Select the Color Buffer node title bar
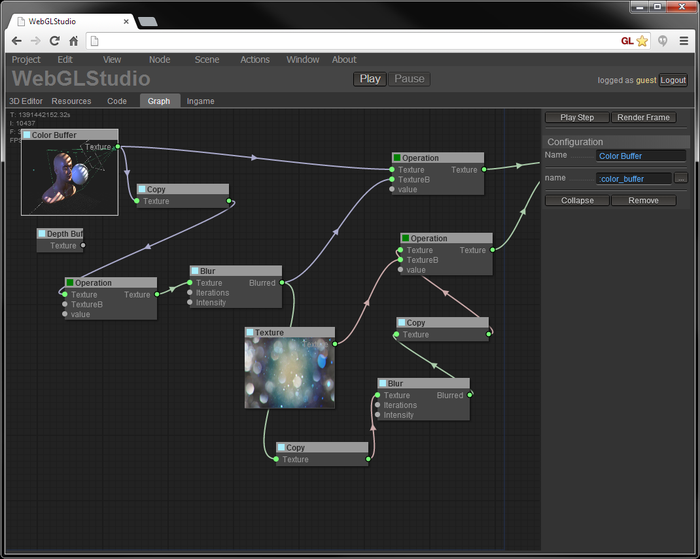The height and width of the screenshot is (559, 700). point(70,134)
